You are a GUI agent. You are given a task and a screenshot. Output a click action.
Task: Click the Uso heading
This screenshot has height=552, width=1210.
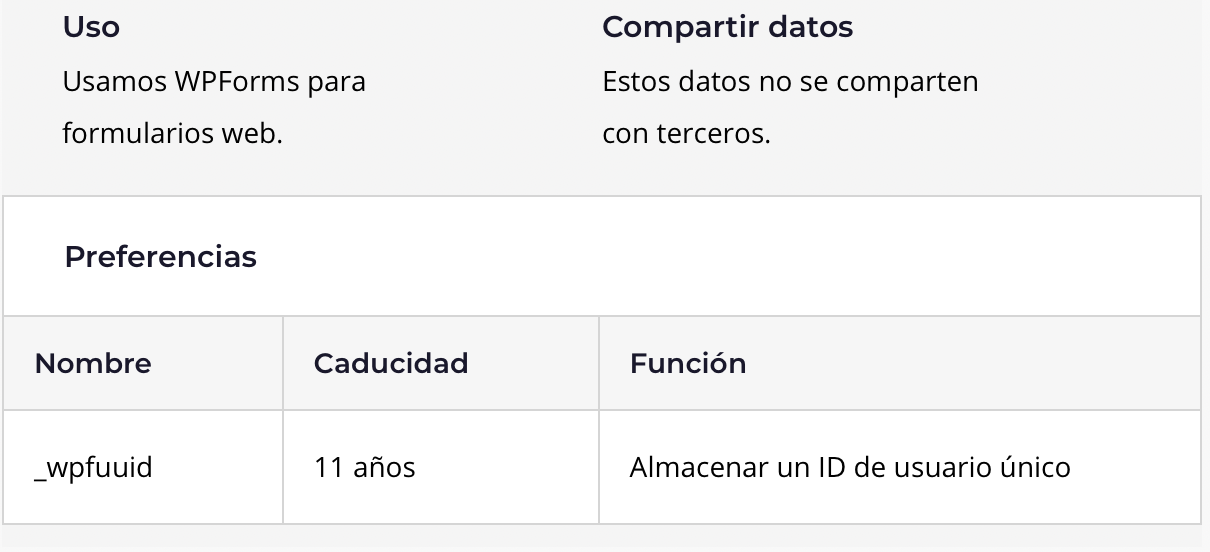coord(91,28)
